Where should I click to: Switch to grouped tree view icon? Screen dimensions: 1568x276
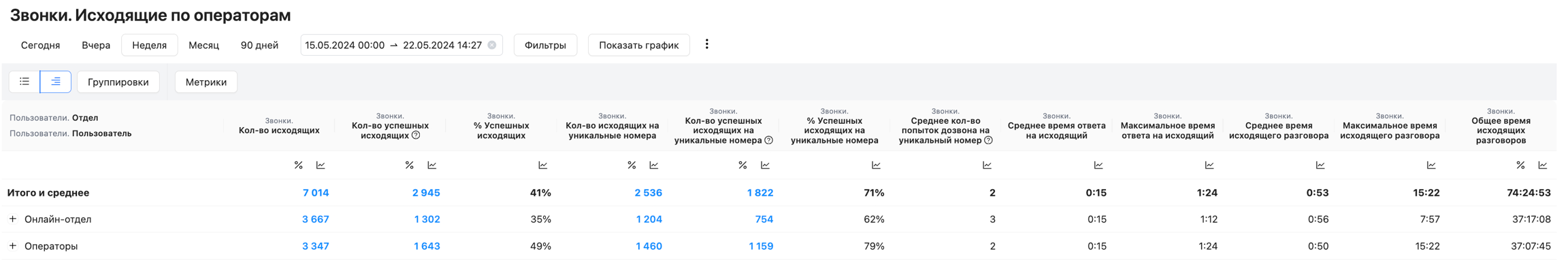pos(56,82)
